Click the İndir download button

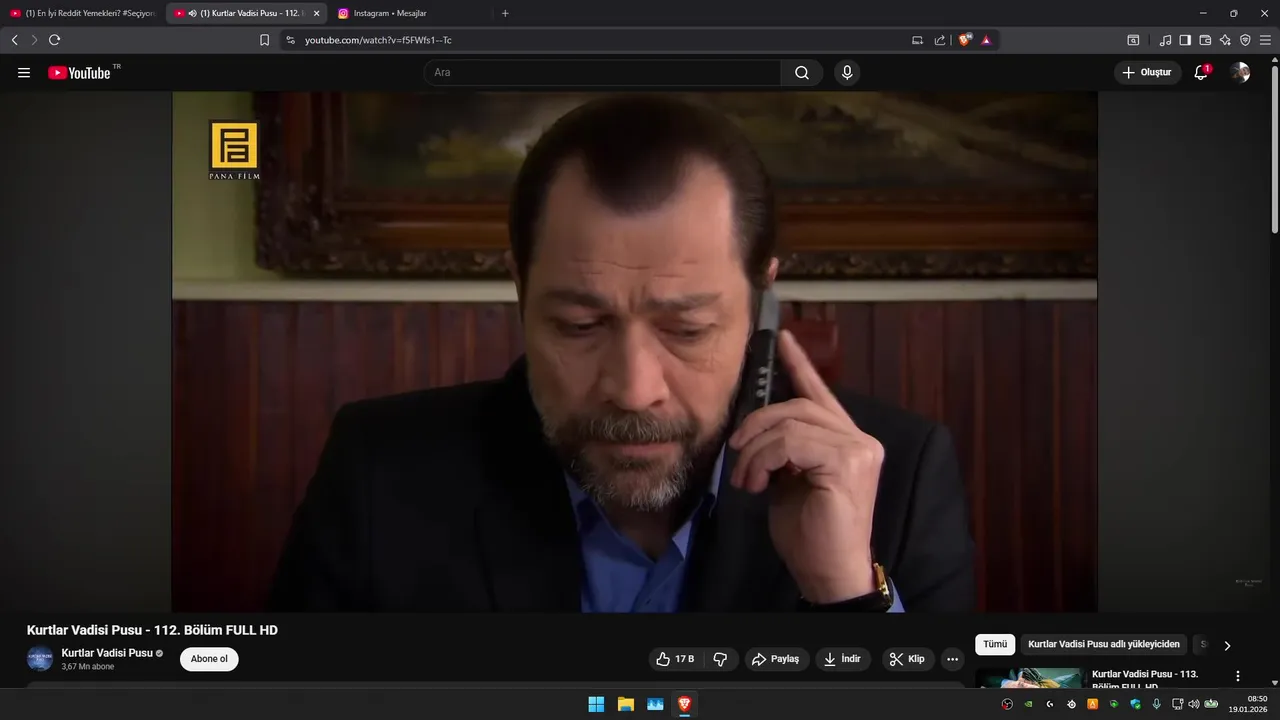click(x=843, y=659)
